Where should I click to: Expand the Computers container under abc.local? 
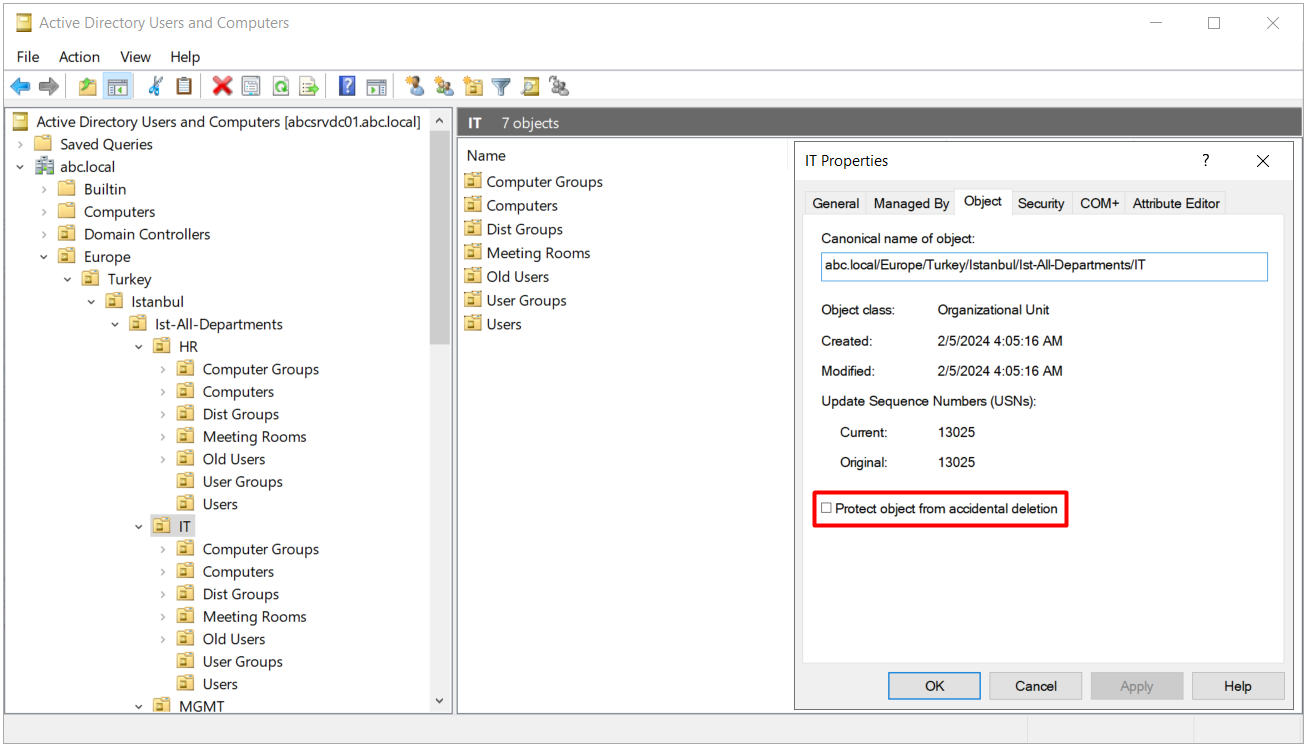(44, 212)
